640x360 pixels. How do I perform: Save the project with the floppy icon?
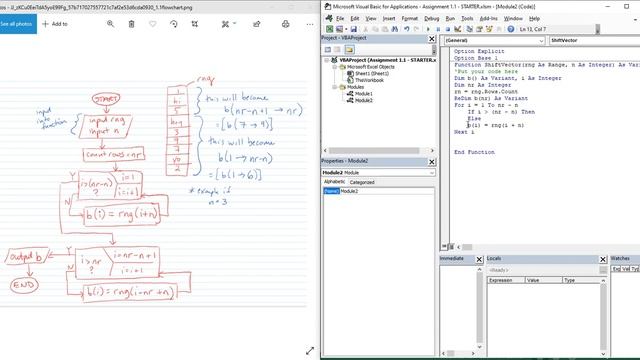point(353,29)
